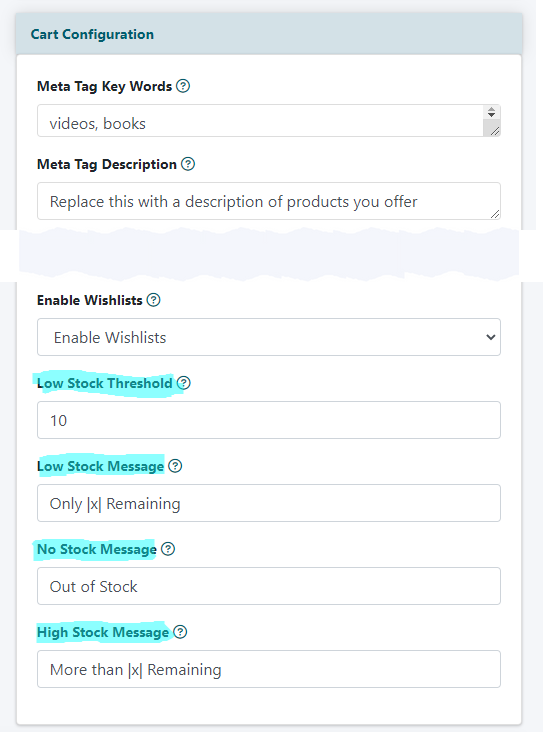Show help for Low Stock Threshold
Viewport: 557px width, 741px height.
pos(184,383)
